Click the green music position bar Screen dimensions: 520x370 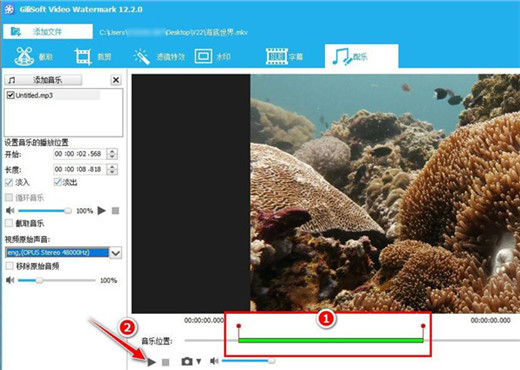click(331, 340)
